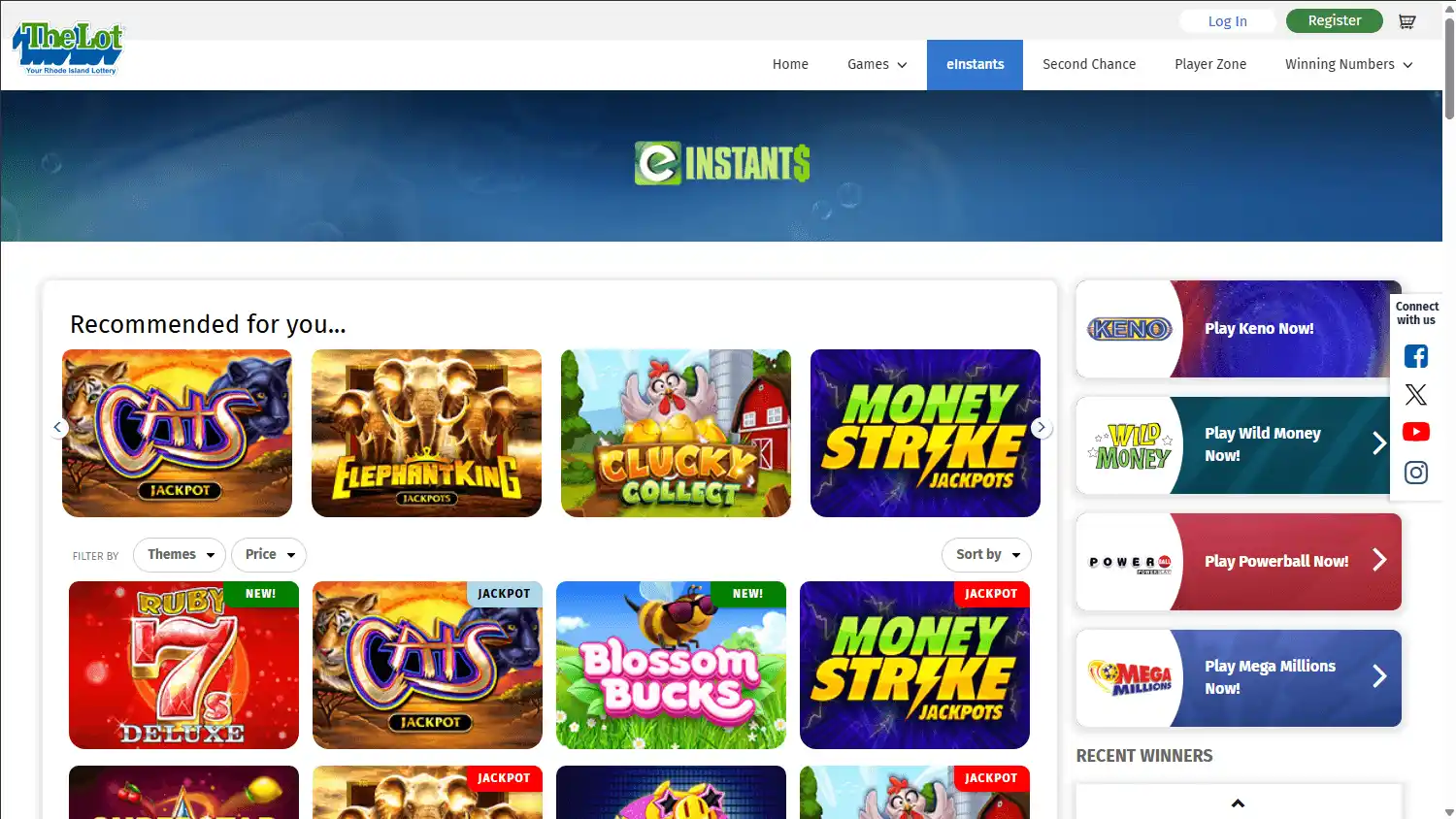Screen dimensions: 1456x819
Task: Click the Wild Money logo
Action: coord(1132,445)
